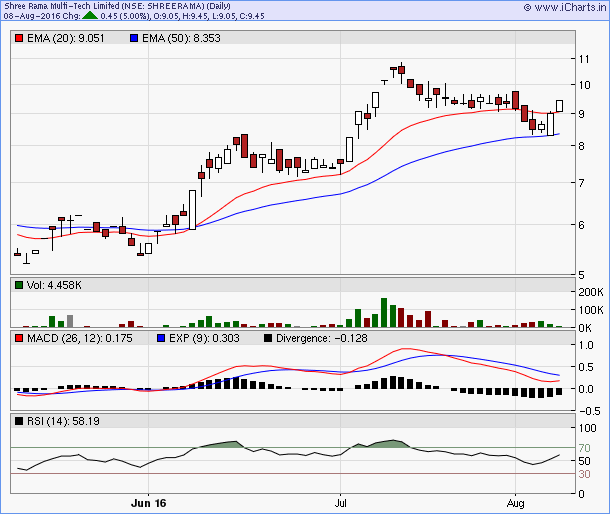Click the EMA (20): 9.051 label
The height and width of the screenshot is (514, 610).
[66, 38]
